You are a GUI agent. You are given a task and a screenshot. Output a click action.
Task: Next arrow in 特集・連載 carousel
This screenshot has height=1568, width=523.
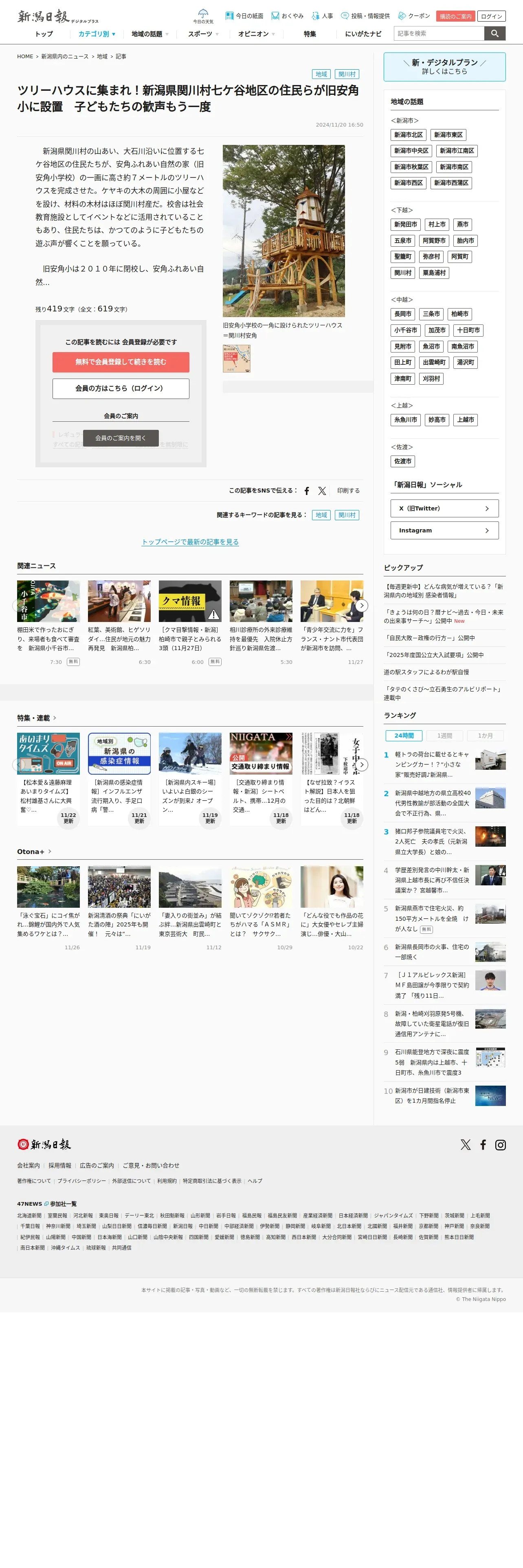362,764
